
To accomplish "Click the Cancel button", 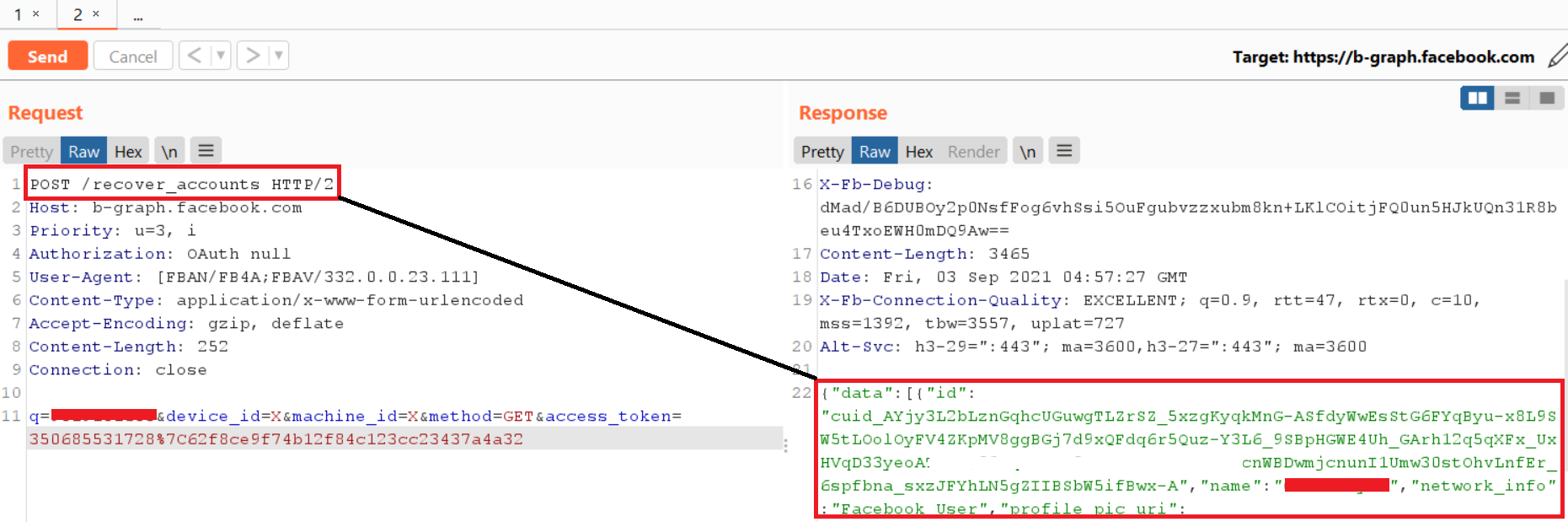I will [133, 57].
